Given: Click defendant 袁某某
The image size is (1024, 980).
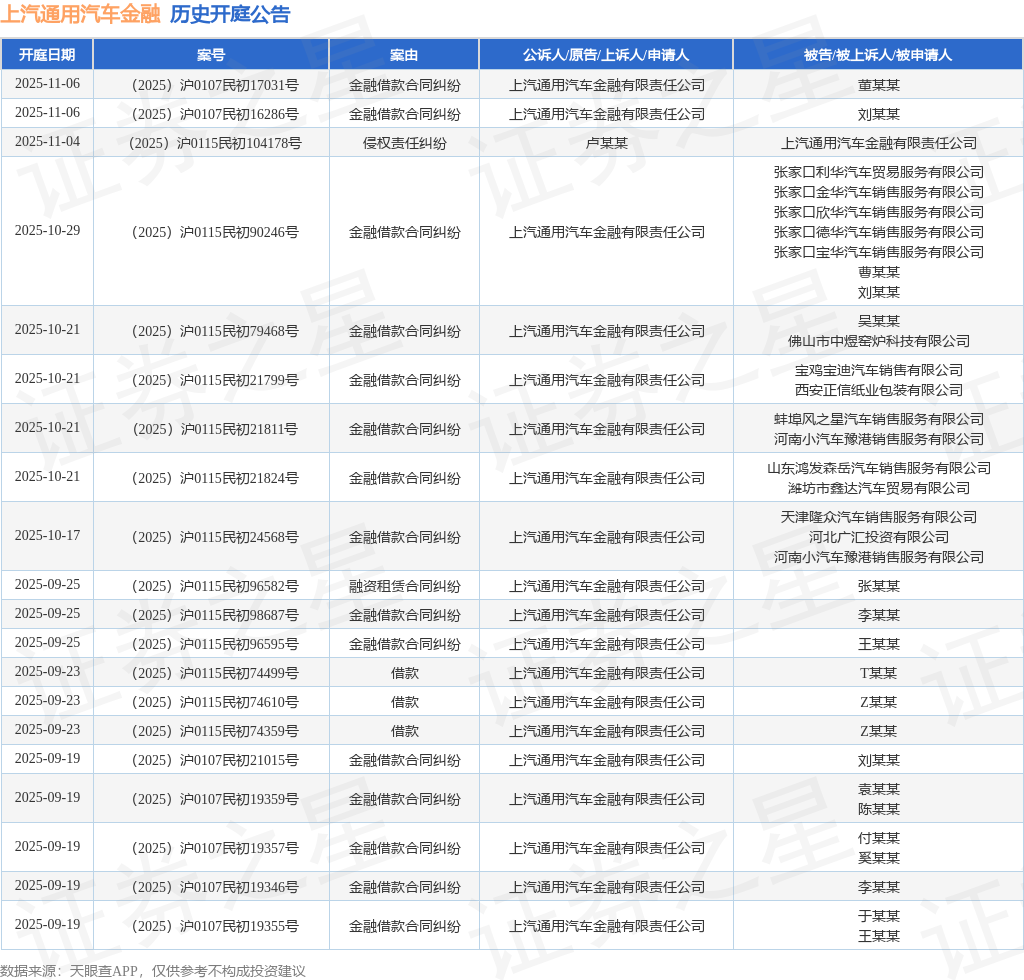Looking at the screenshot, I should (x=878, y=789).
